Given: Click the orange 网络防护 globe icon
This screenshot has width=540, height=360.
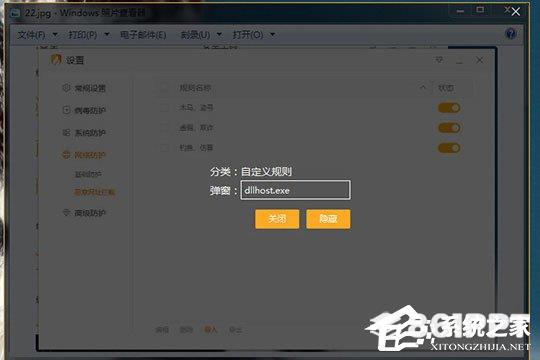Looking at the screenshot, I should click(x=66, y=155).
